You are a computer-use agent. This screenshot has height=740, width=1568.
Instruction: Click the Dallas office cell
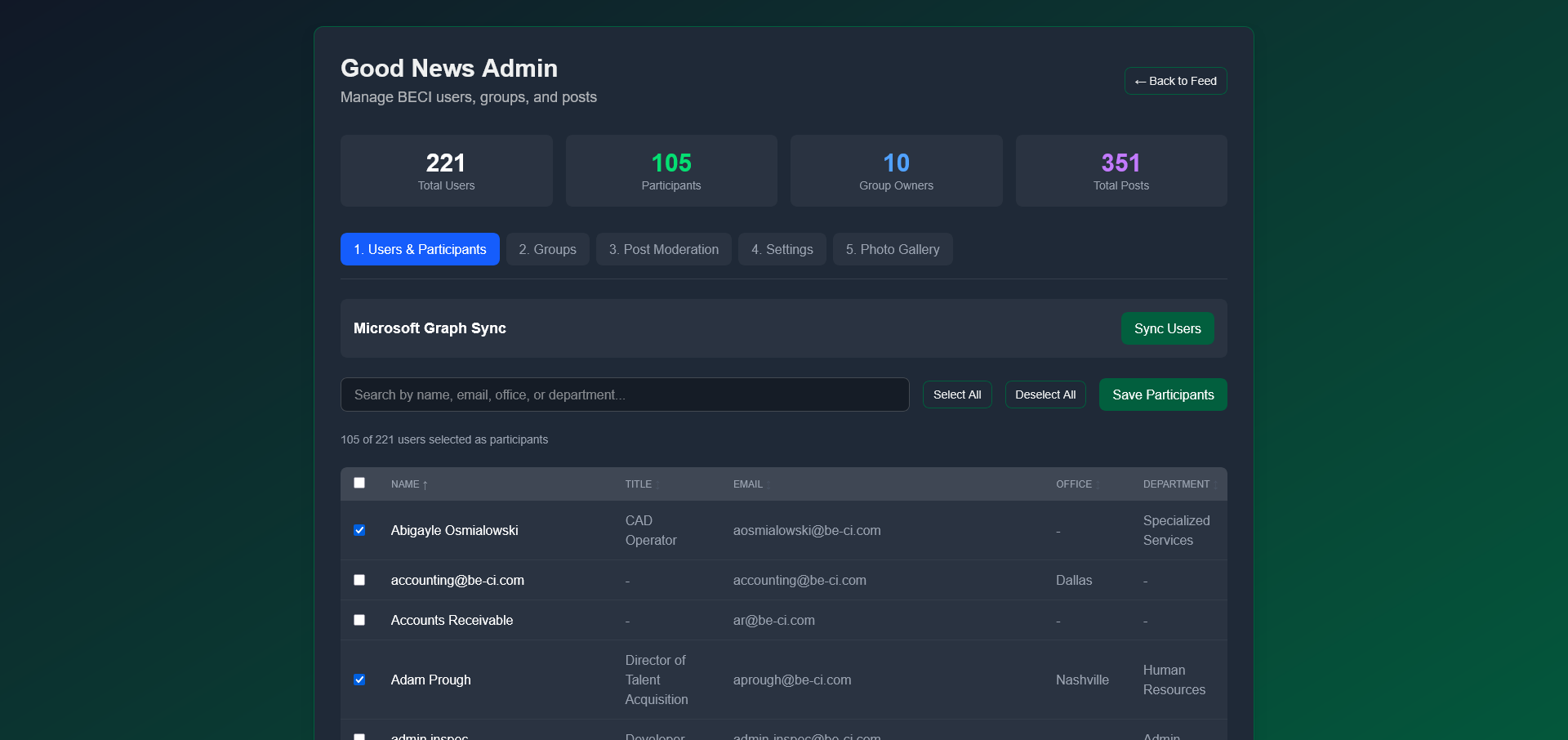(x=1074, y=580)
